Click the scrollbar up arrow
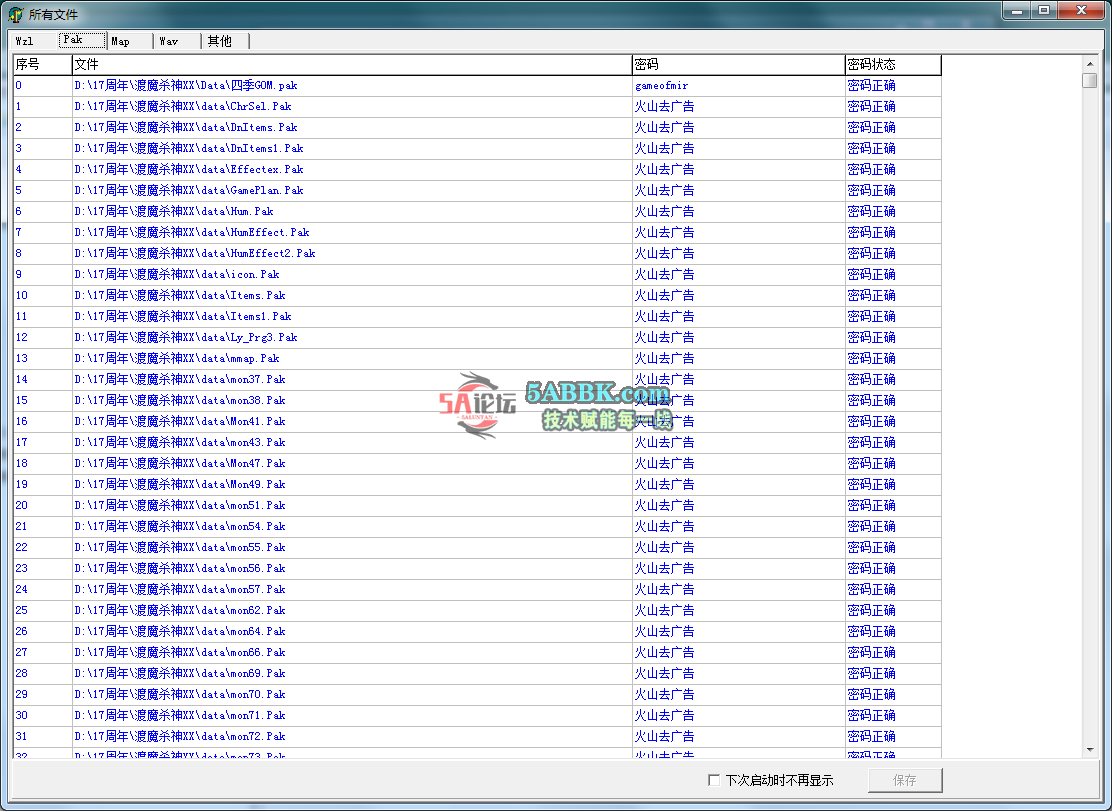Viewport: 1112px width, 811px height. (x=1090, y=62)
